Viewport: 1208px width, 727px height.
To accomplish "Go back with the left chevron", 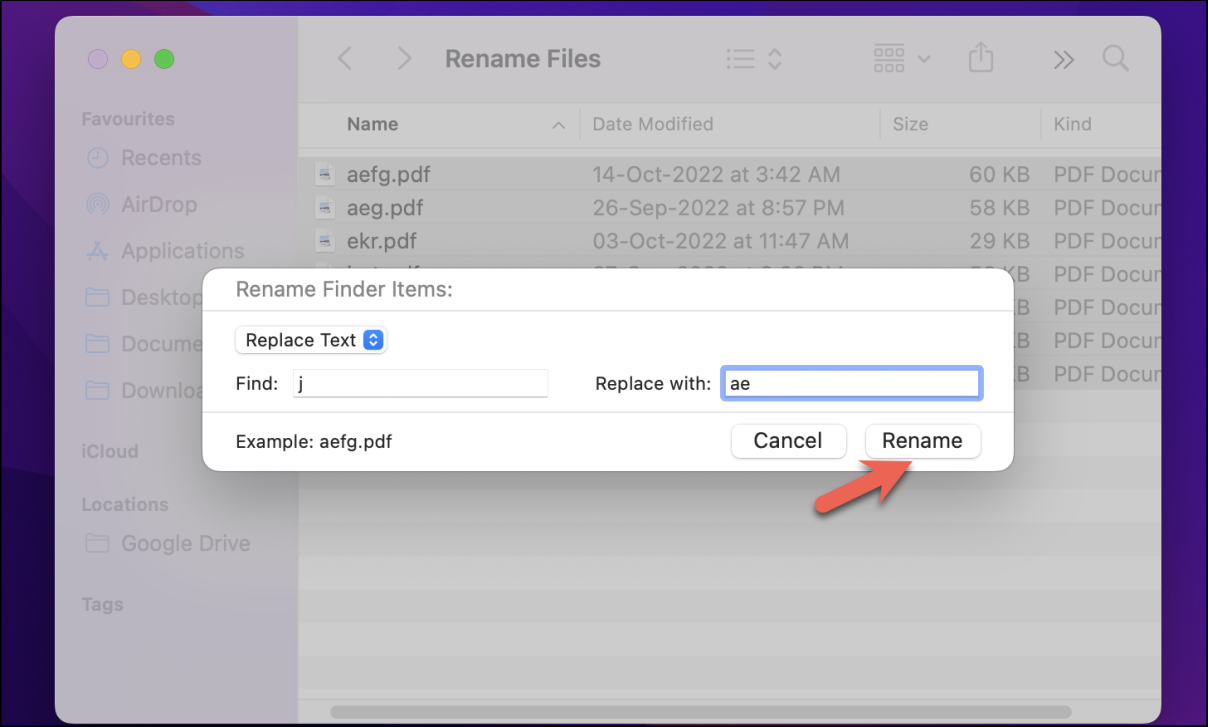I will pos(345,59).
